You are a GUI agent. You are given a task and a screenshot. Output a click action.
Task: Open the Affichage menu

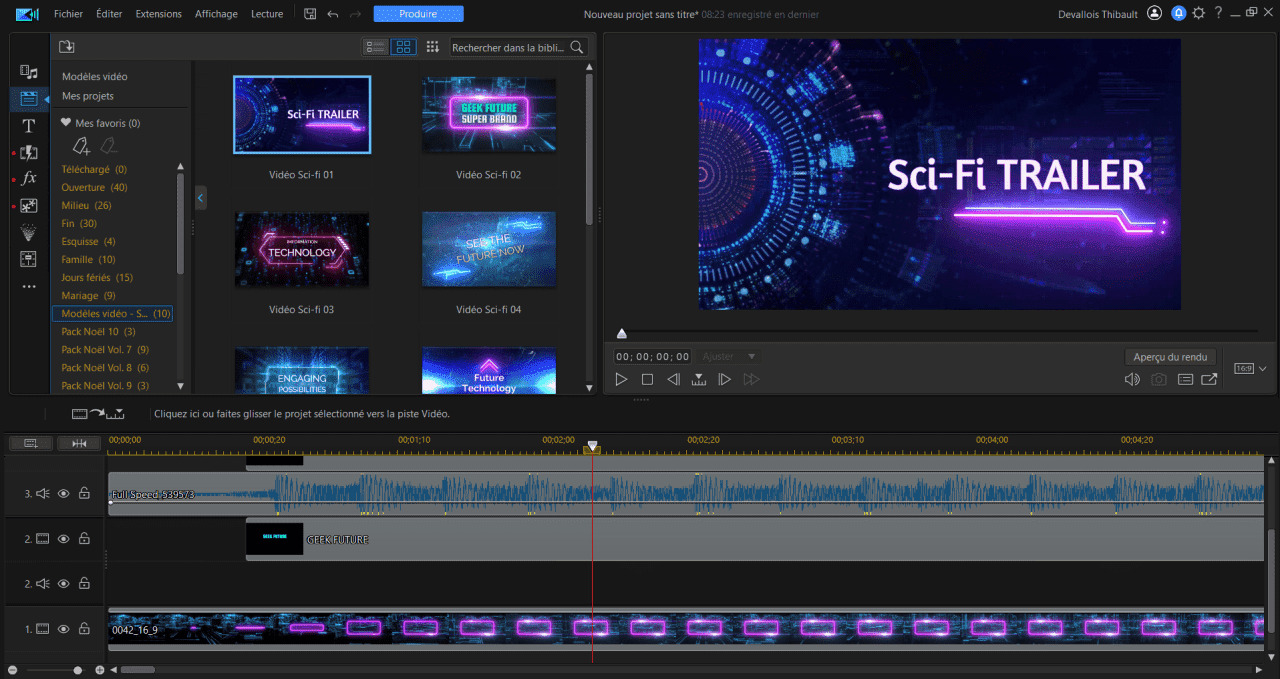(216, 14)
